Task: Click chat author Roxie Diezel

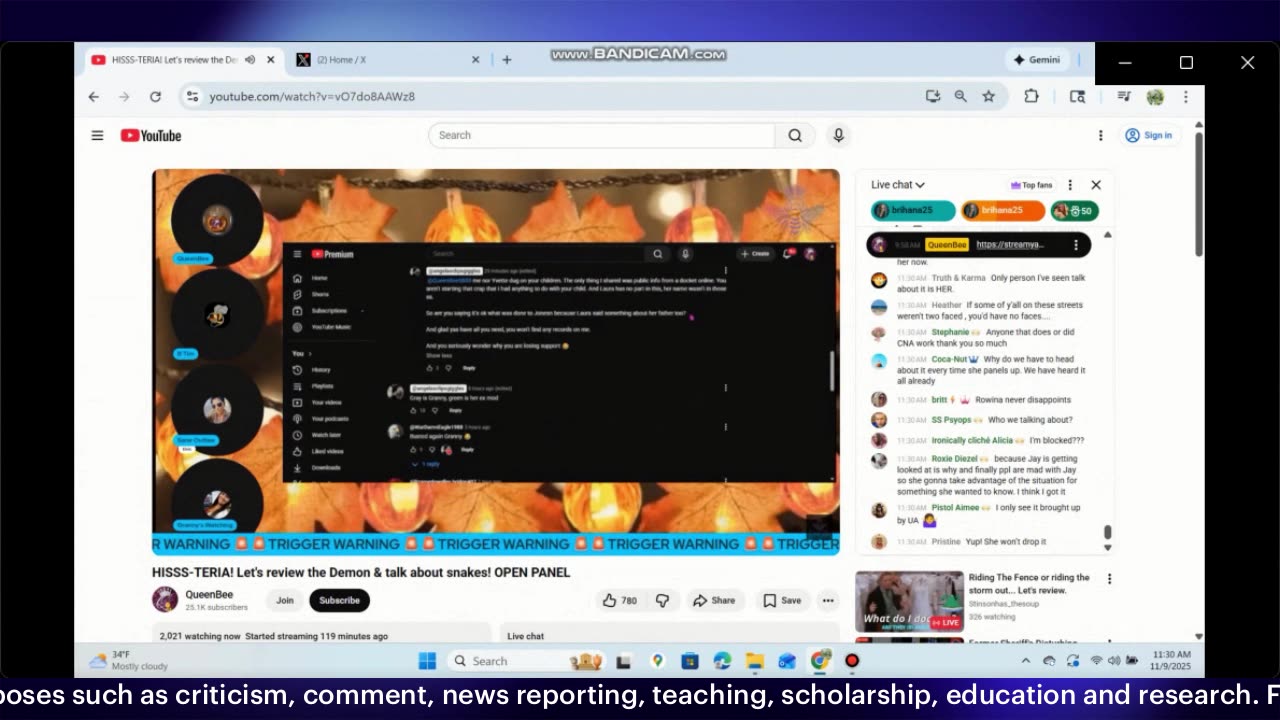Action: pyautogui.click(x=956, y=459)
